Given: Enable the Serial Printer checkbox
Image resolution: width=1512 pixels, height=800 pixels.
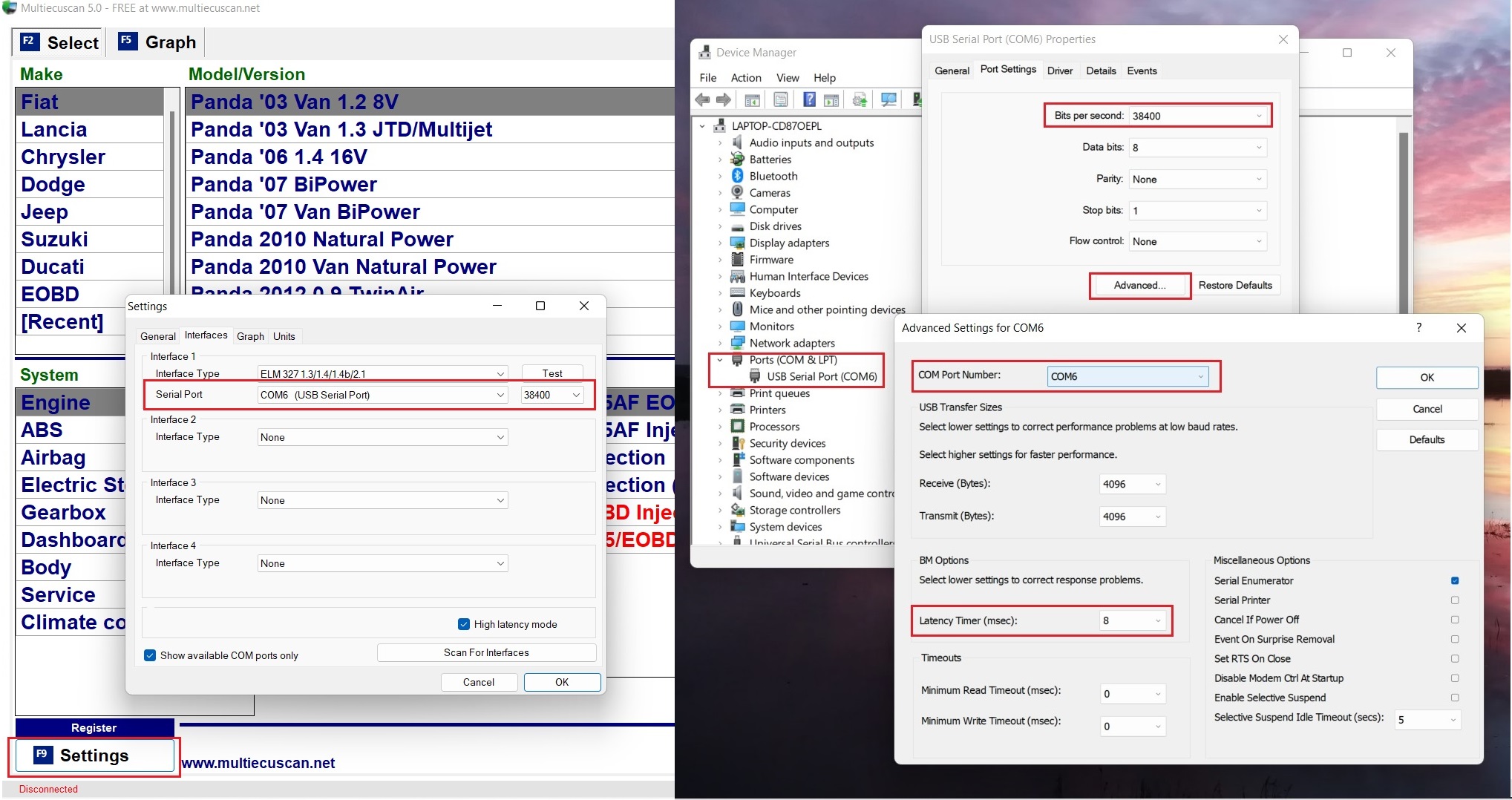Looking at the screenshot, I should 1454,600.
